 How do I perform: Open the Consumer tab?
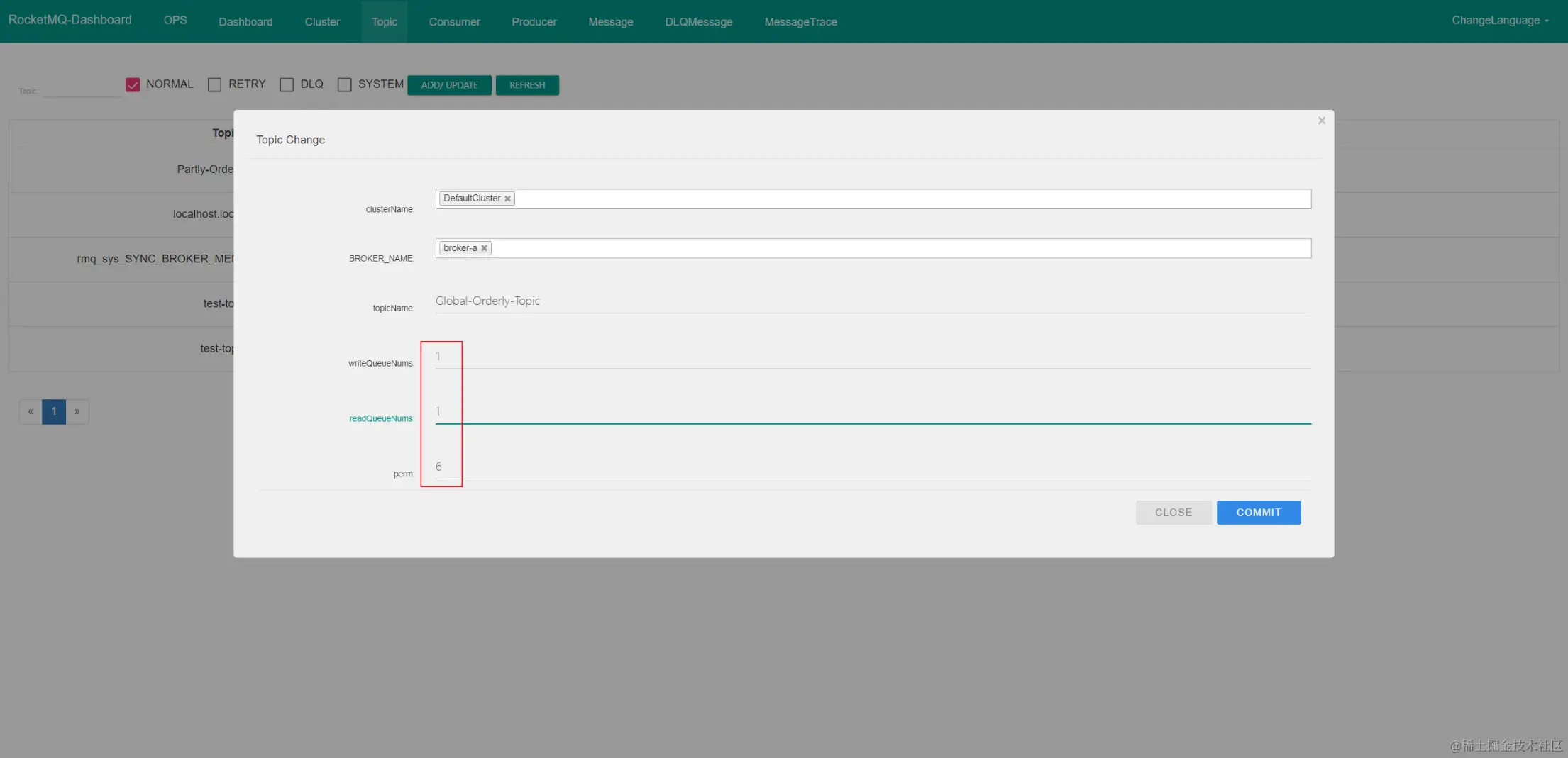[454, 21]
